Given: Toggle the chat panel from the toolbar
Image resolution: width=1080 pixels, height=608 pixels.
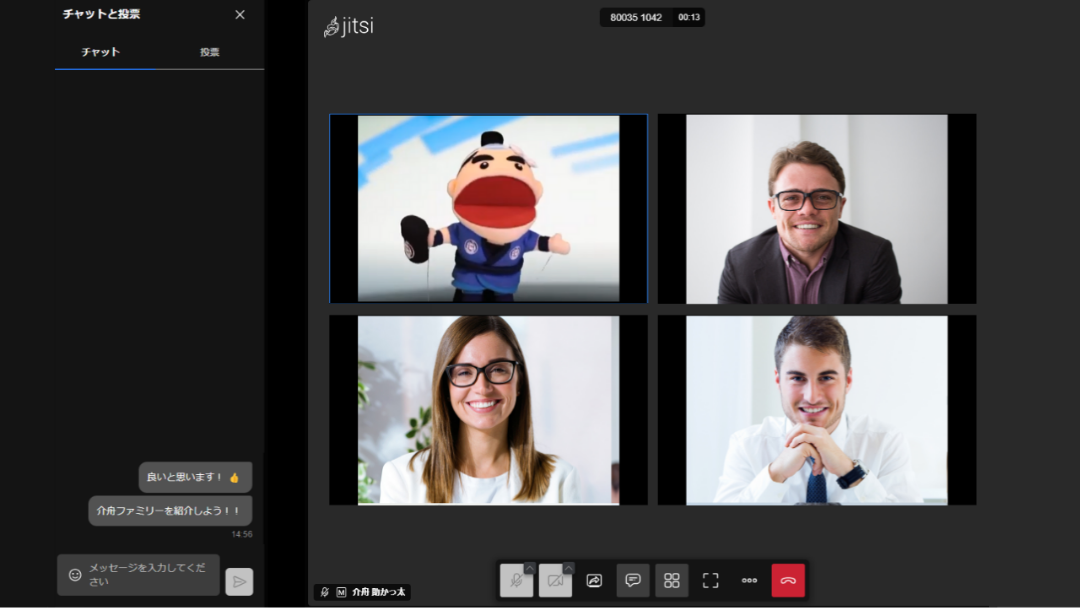Looking at the screenshot, I should point(632,580).
